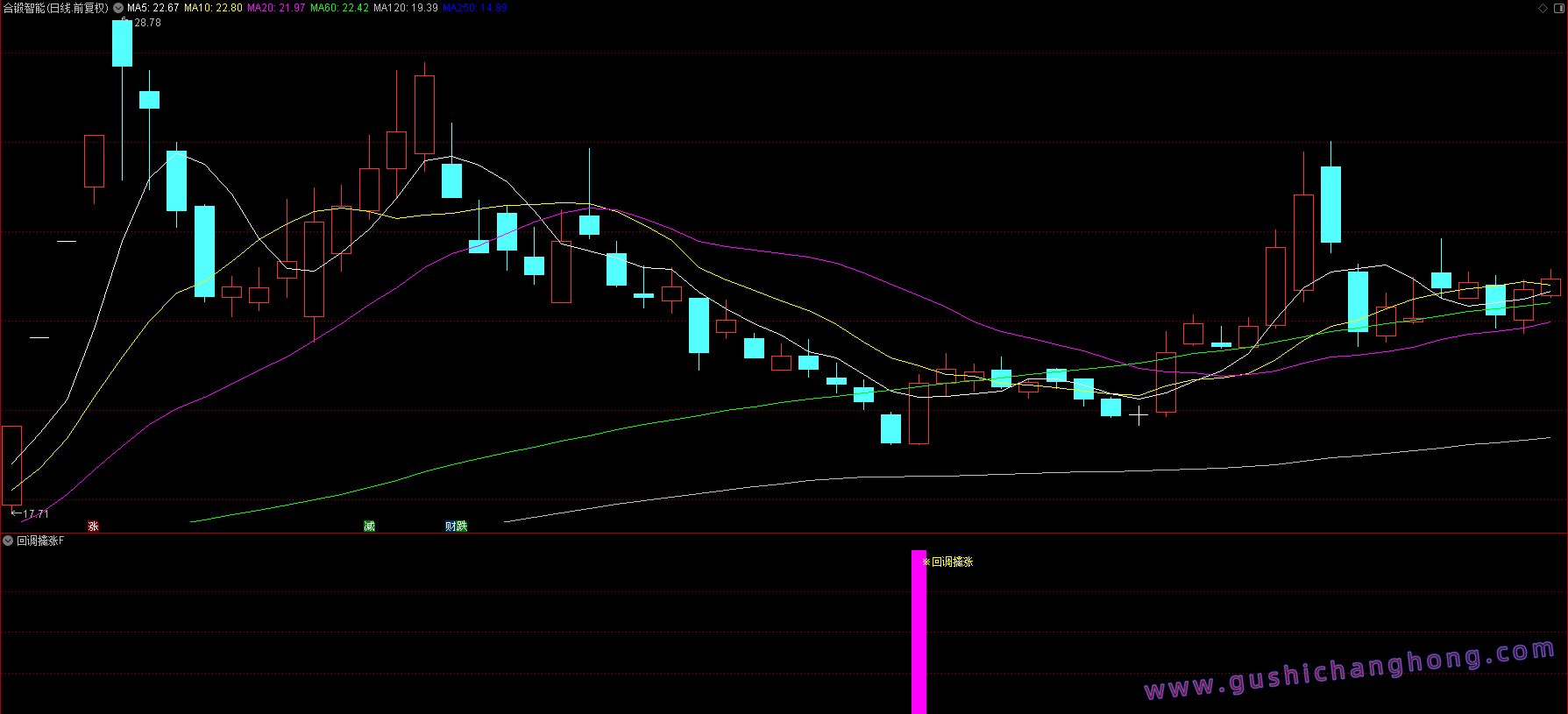The height and width of the screenshot is (714, 1568).
Task: Click the green 减 event marker
Action: pos(369,527)
